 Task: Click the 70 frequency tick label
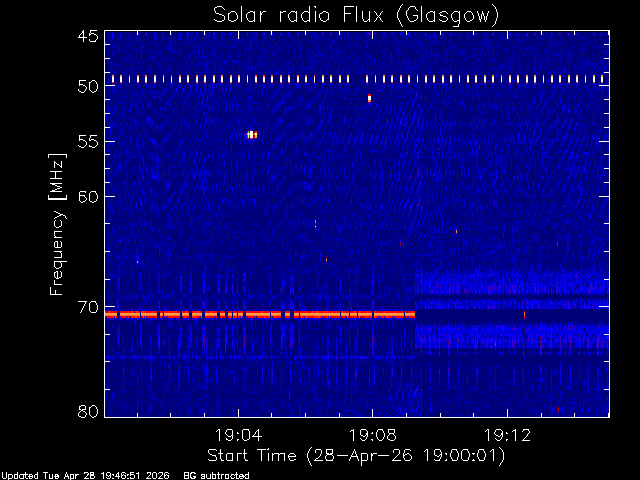tap(88, 307)
